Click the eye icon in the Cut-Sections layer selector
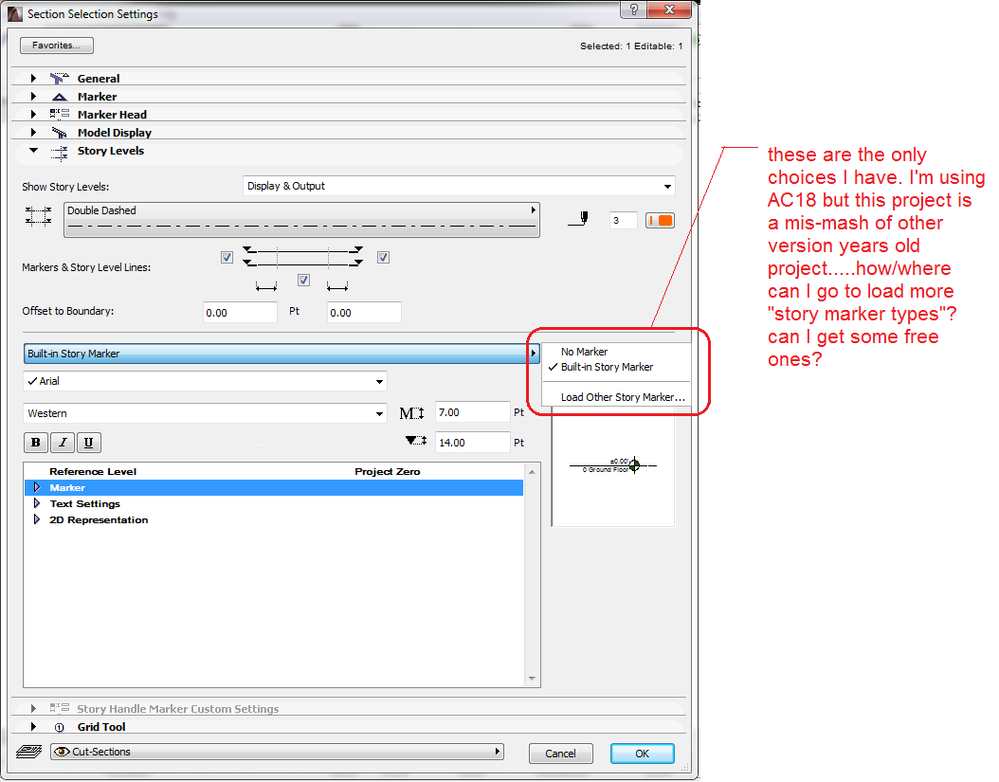The image size is (999, 782). (x=62, y=751)
